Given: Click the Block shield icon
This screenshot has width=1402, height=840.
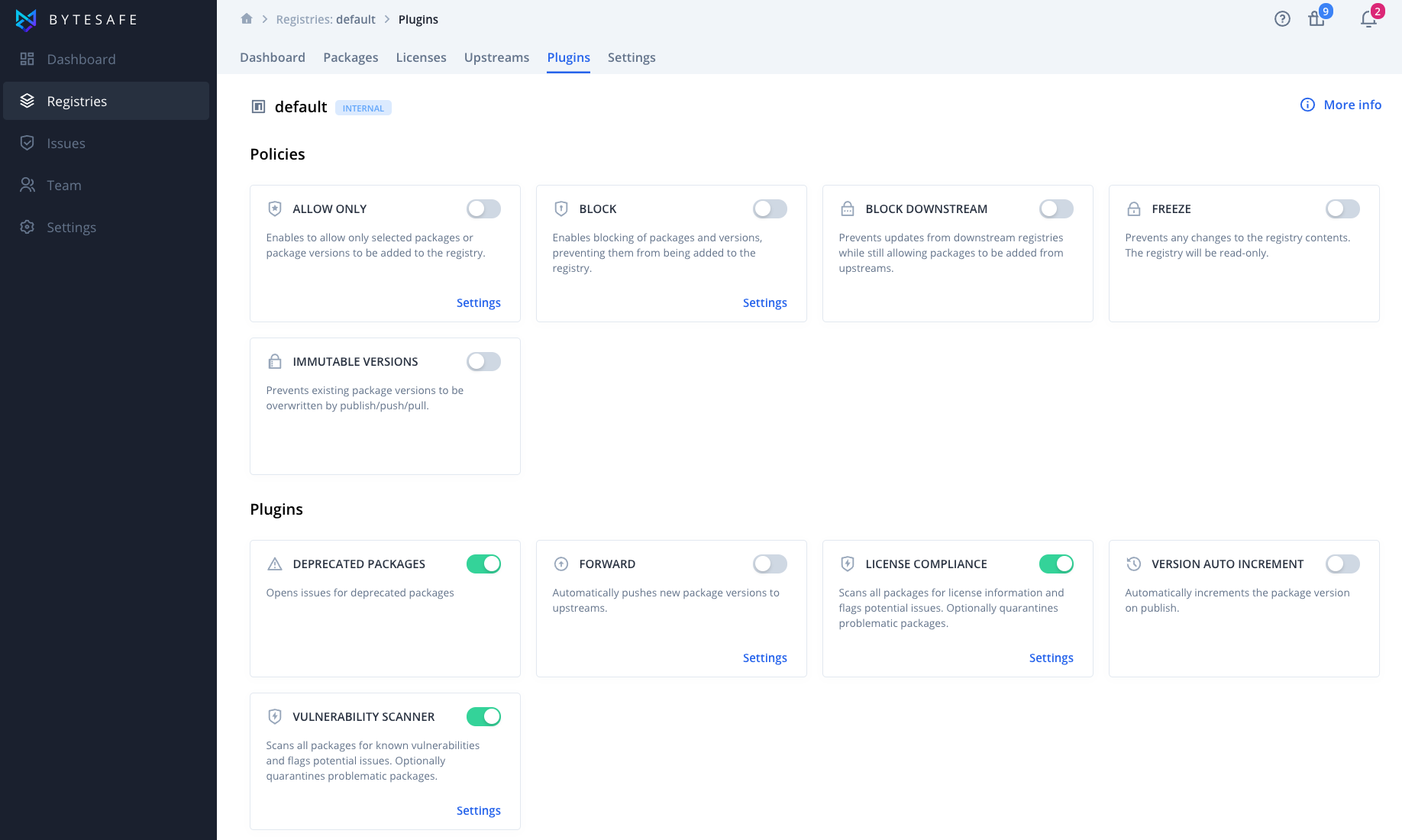Looking at the screenshot, I should [561, 208].
